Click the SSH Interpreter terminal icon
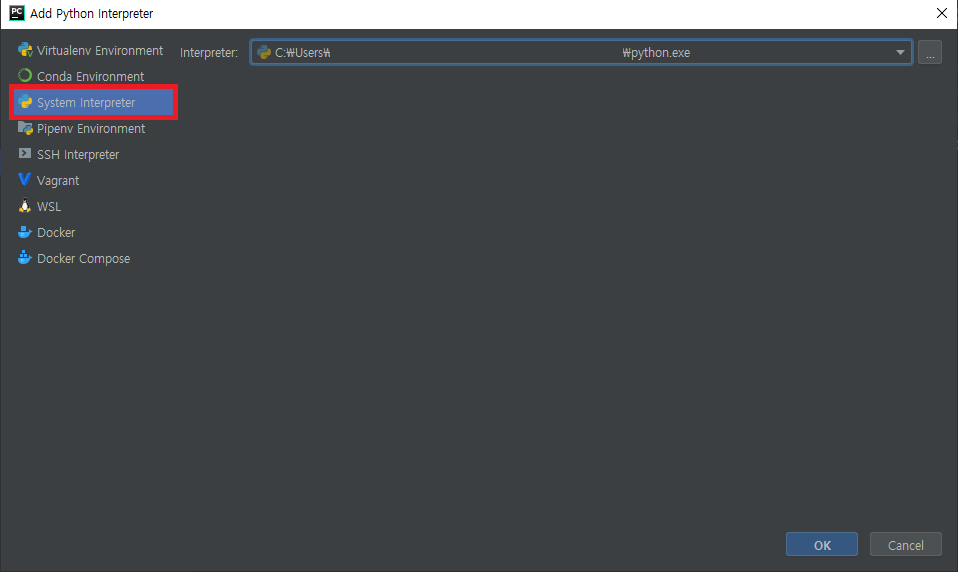 [x=25, y=153]
